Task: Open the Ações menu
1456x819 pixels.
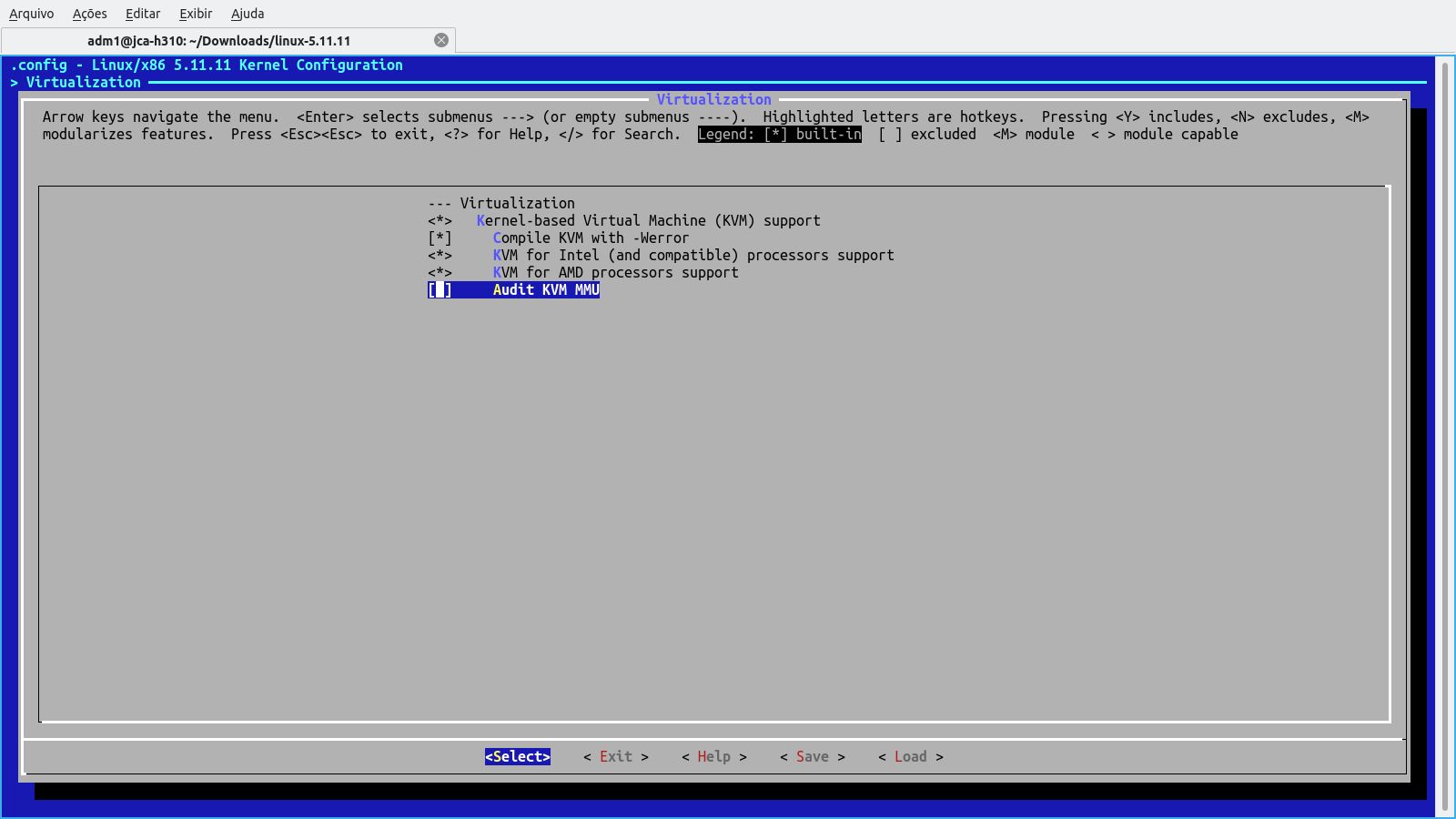Action: tap(89, 14)
